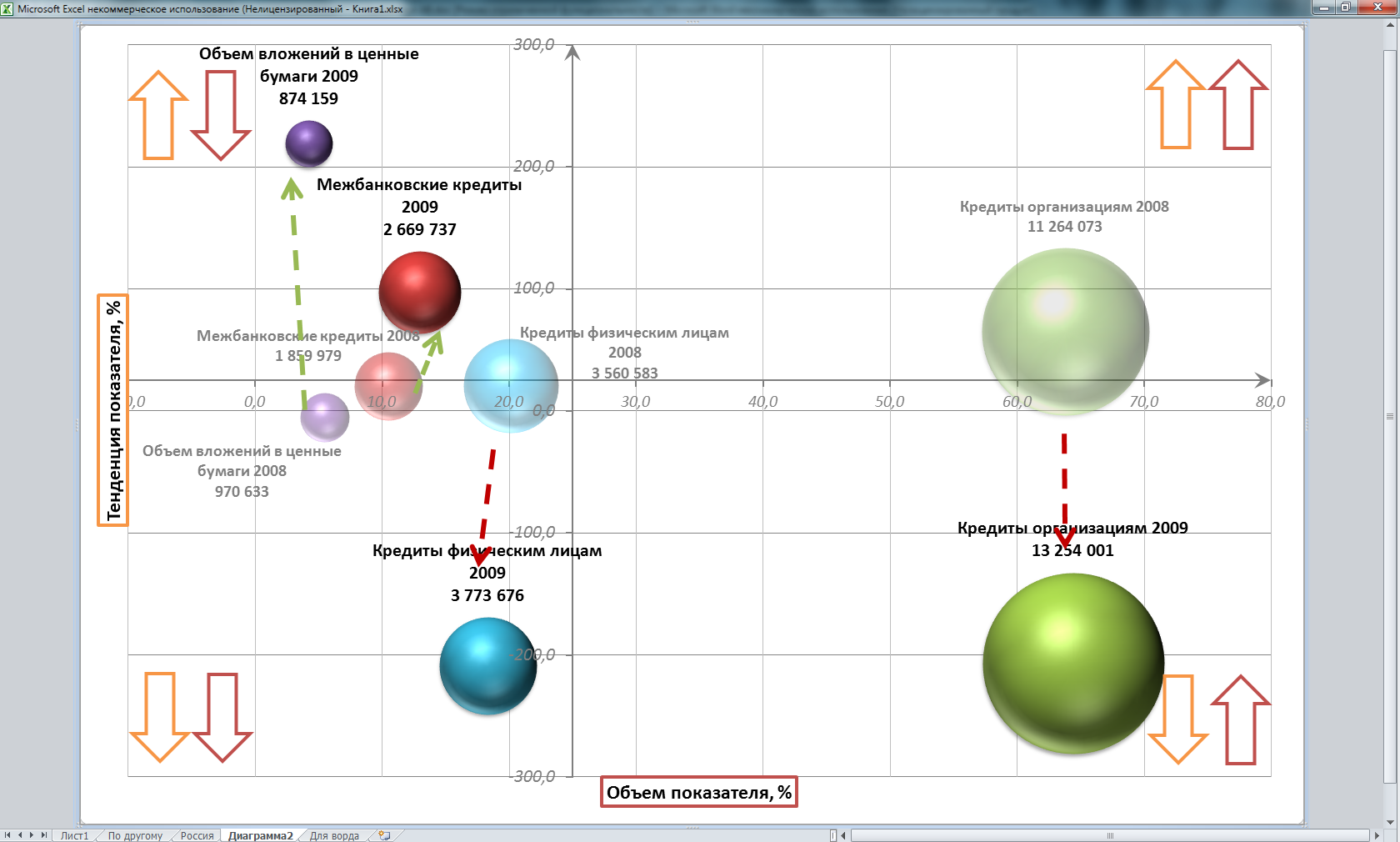Click the next sheet navigation arrow
The width and height of the screenshot is (1400, 842).
pyautogui.click(x=32, y=835)
